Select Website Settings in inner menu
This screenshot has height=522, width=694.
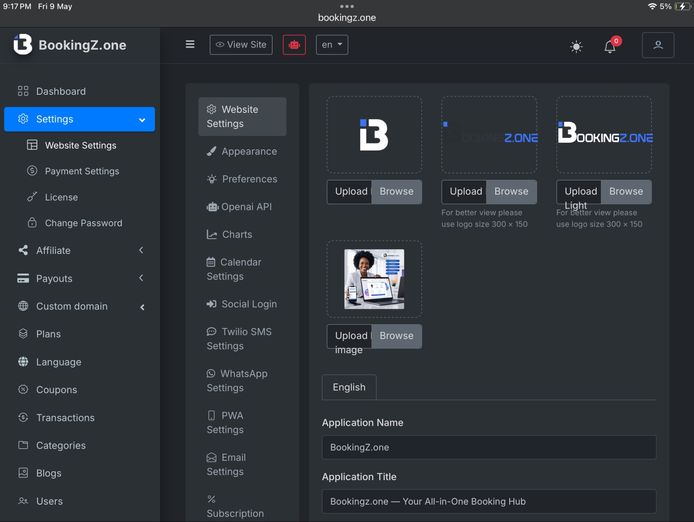tap(242, 116)
